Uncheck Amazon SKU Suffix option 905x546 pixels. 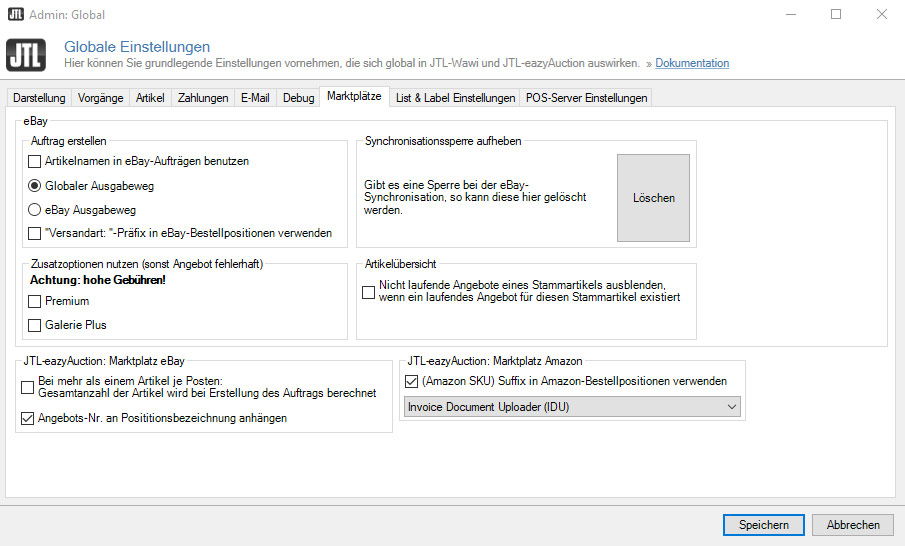[x=412, y=382]
